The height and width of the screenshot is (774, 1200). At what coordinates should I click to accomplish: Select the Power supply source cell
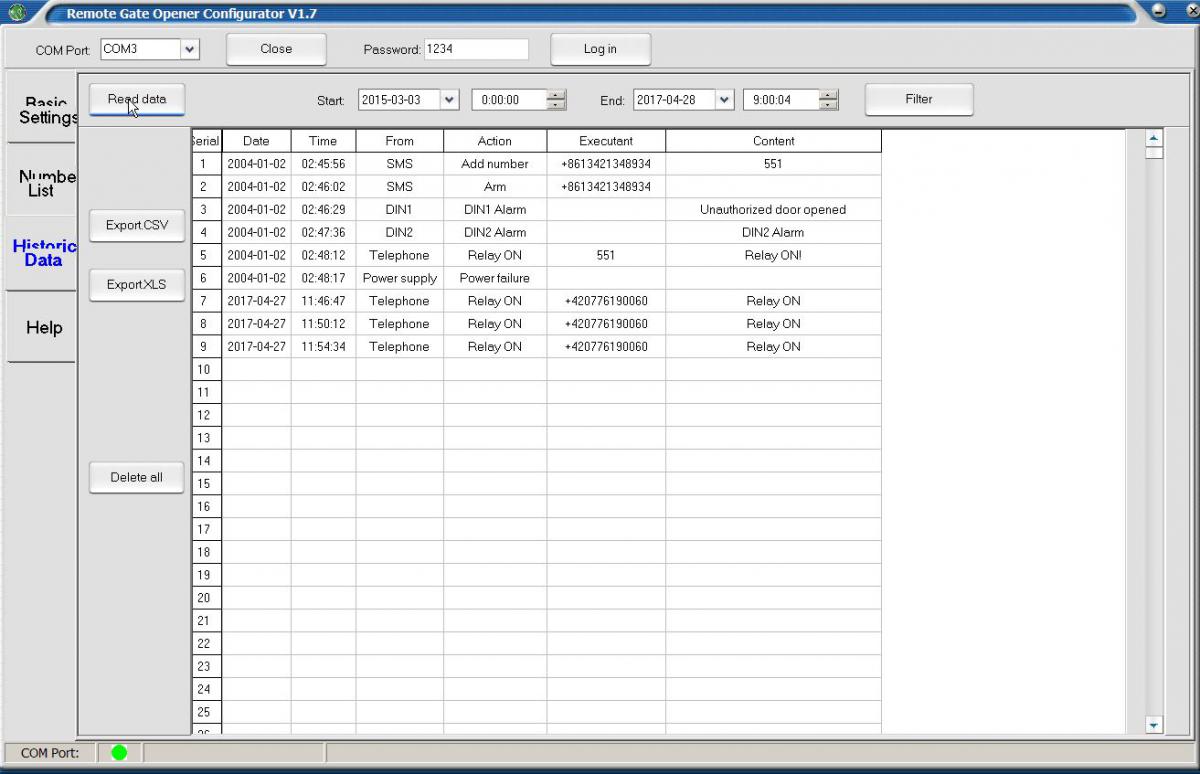(x=399, y=278)
